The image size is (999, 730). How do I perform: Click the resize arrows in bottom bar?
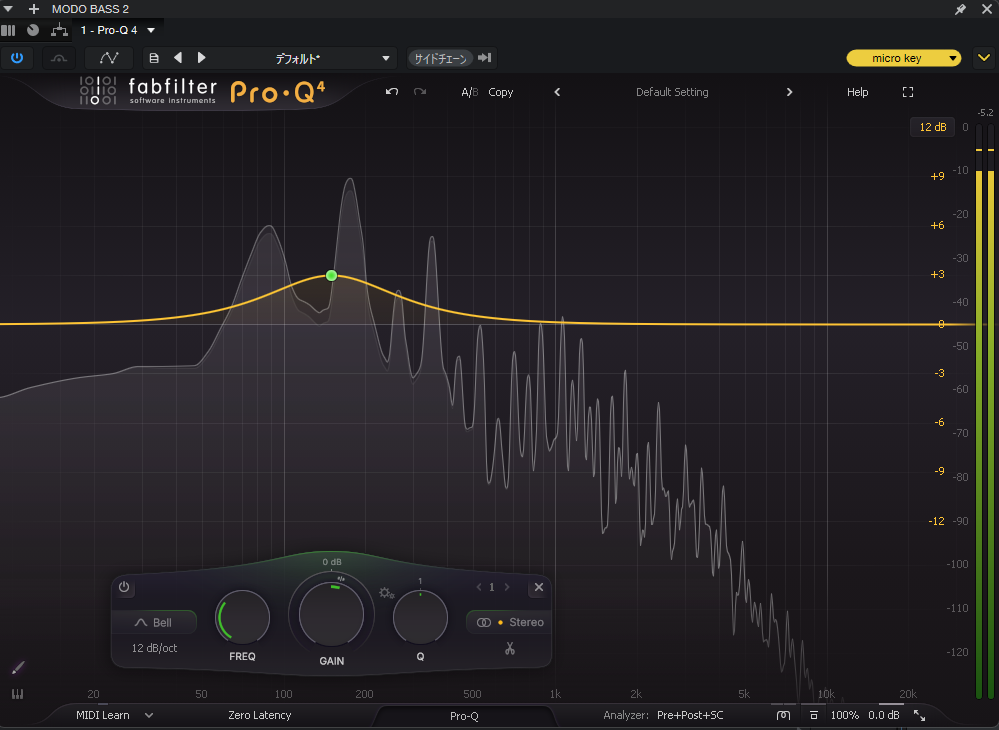[x=920, y=715]
